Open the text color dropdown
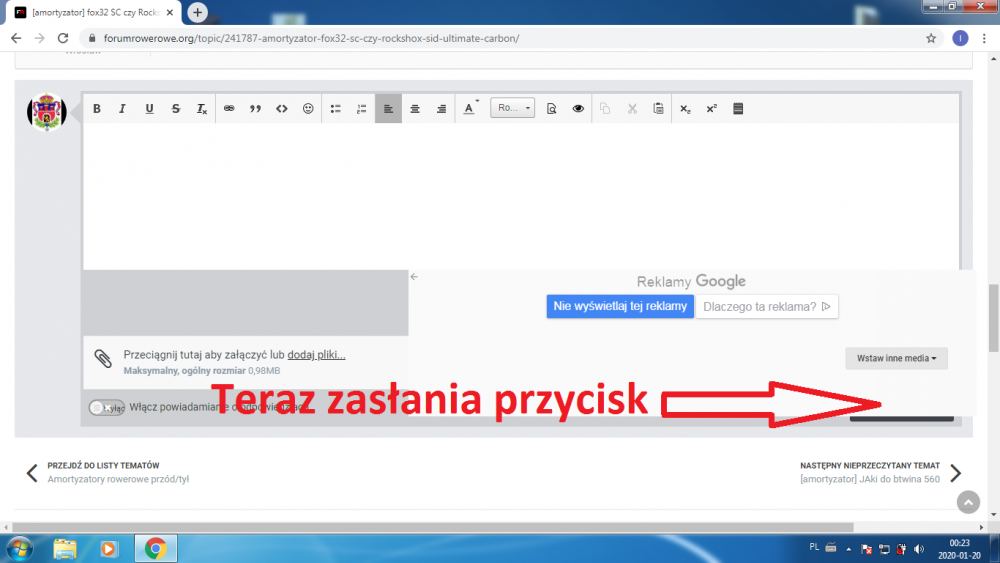This screenshot has height=563, width=1000. 470,109
